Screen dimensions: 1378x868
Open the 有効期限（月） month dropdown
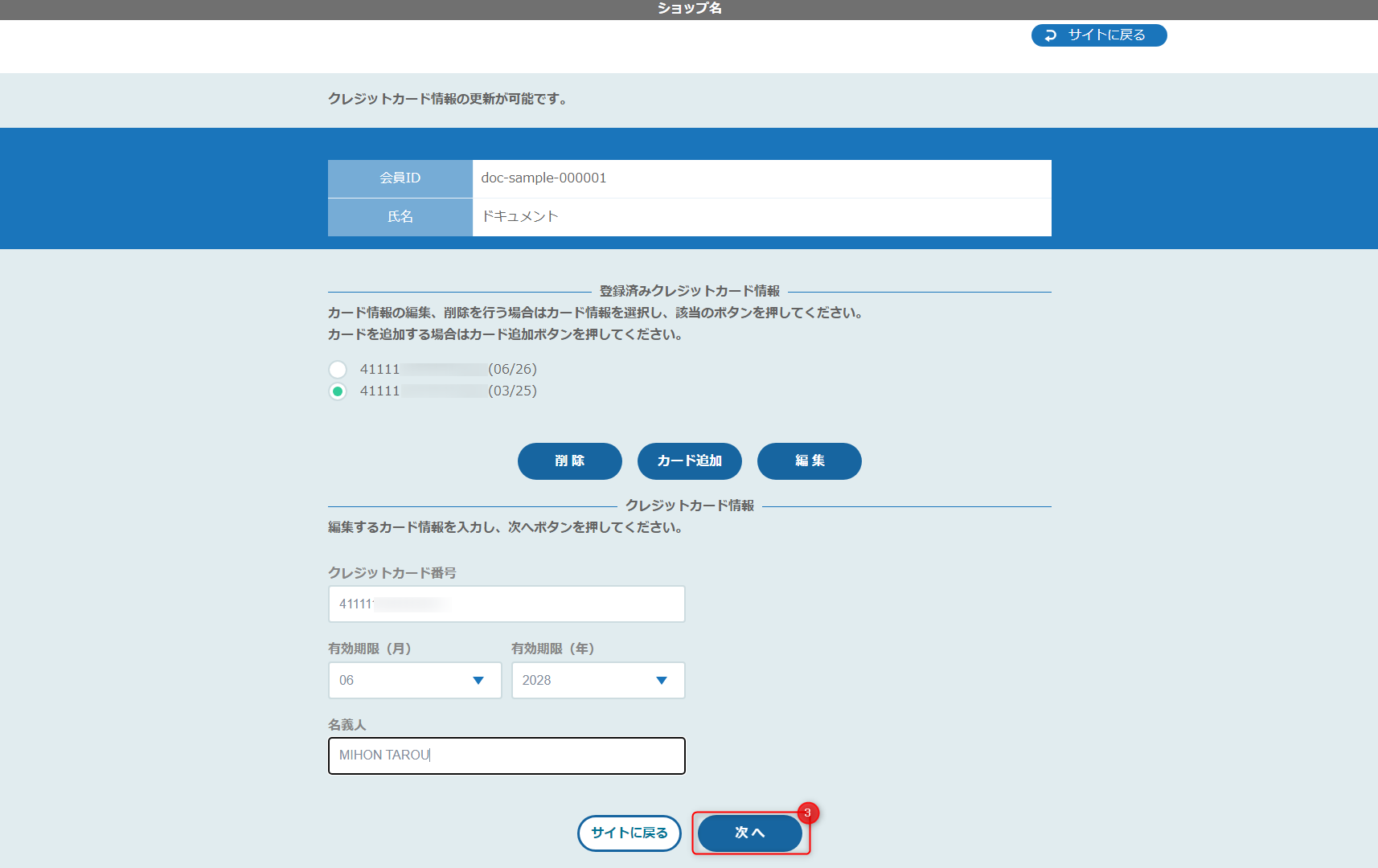[414, 680]
